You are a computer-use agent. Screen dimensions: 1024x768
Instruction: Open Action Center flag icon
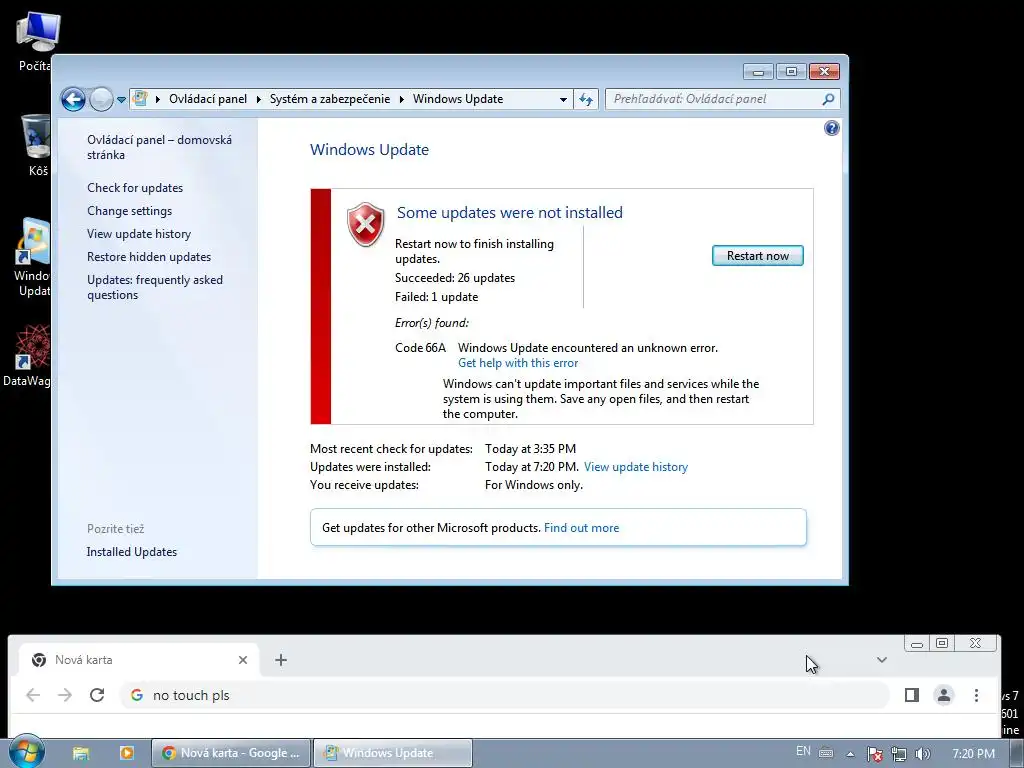(x=874, y=754)
